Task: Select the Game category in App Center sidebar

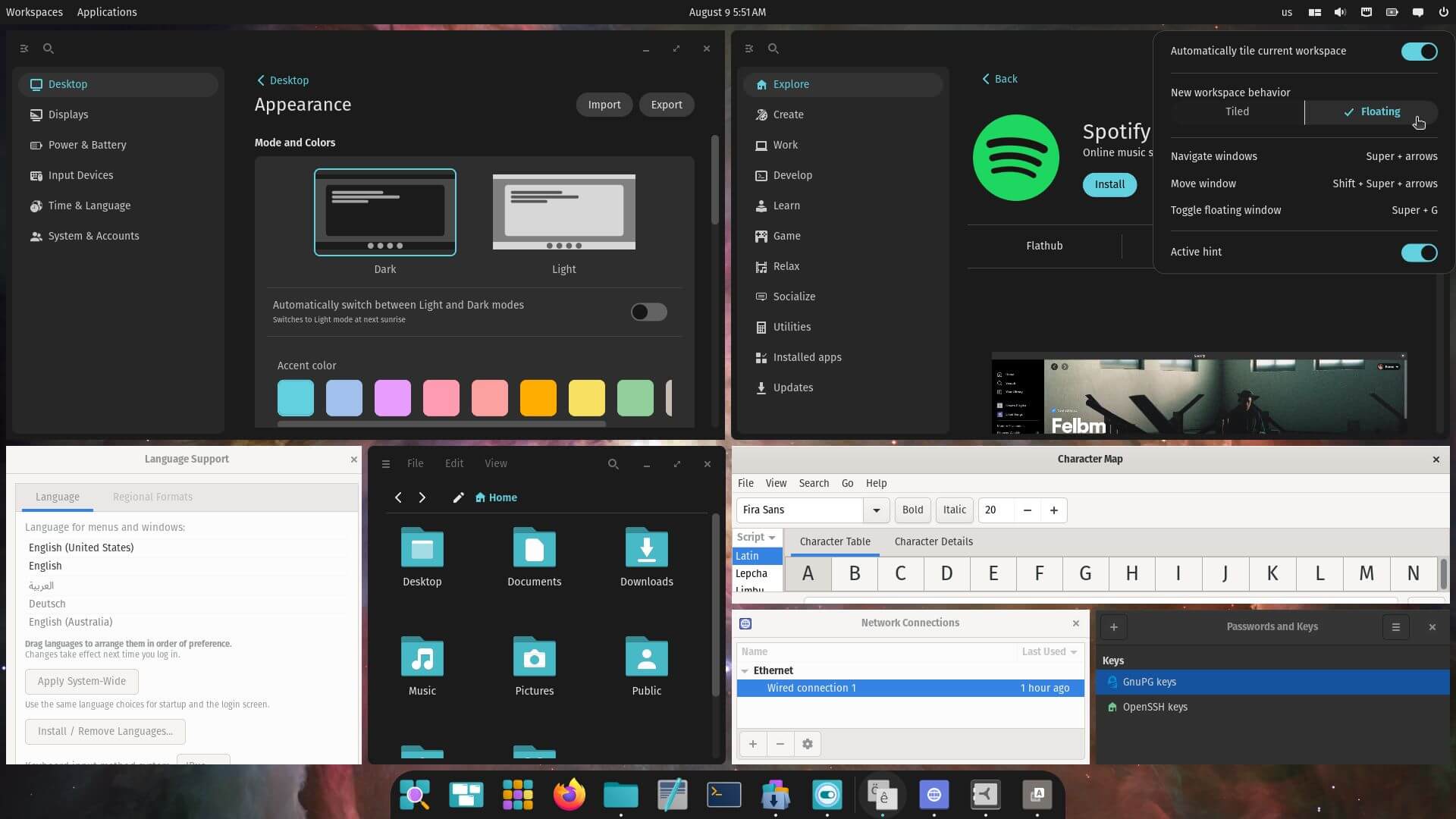Action: point(786,236)
